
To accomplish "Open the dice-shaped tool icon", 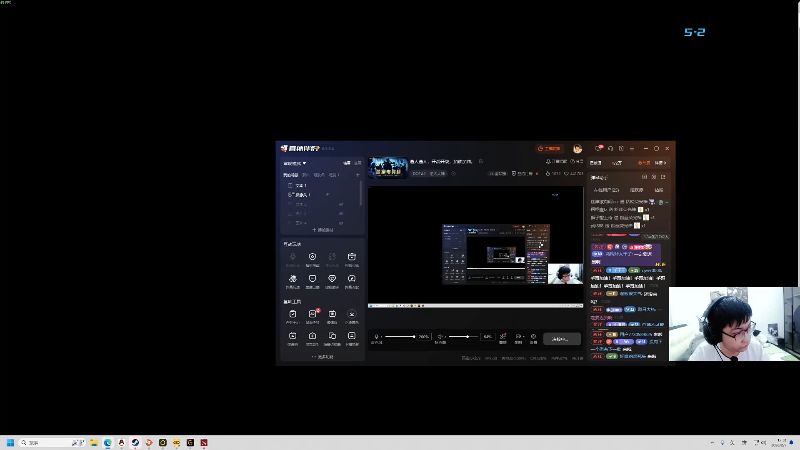I will (292, 279).
